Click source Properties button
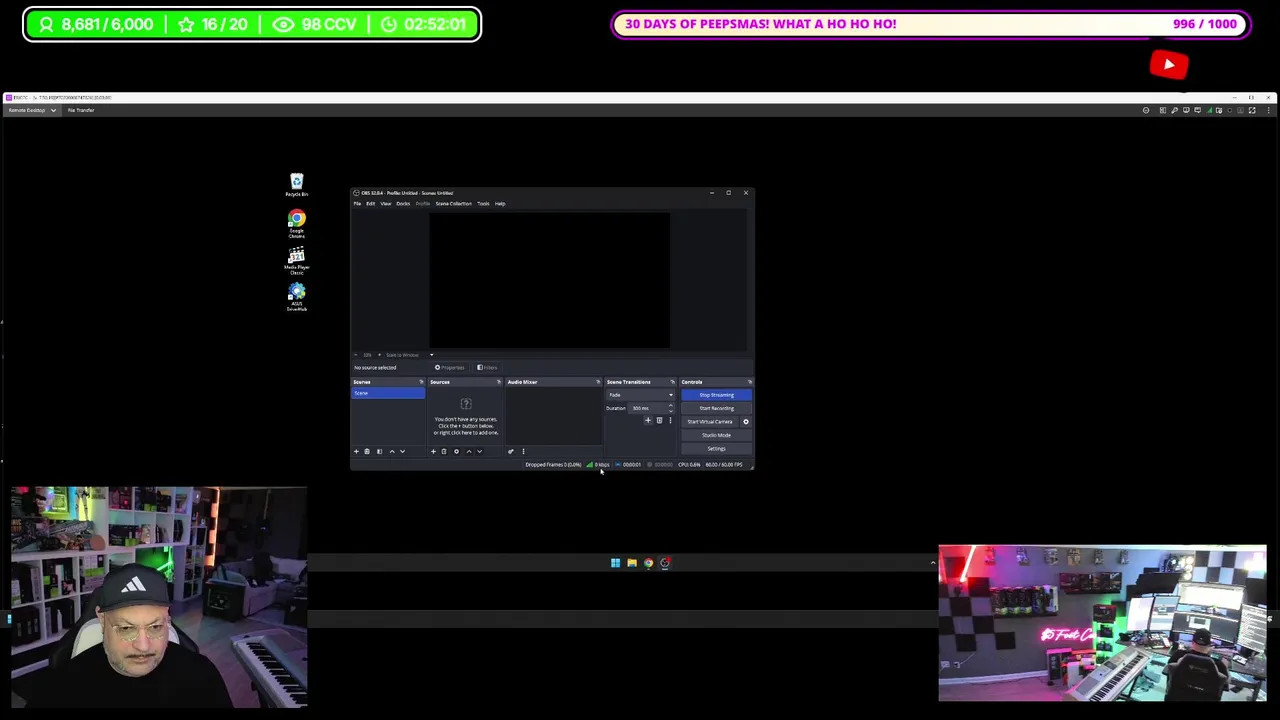The width and height of the screenshot is (1280, 720). pos(450,368)
